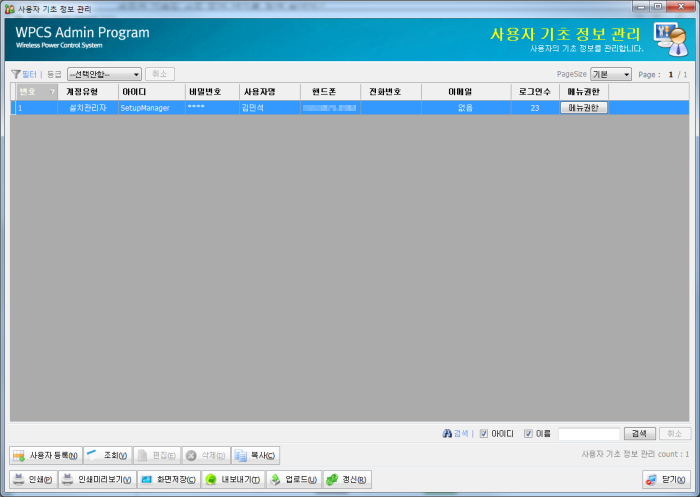The height and width of the screenshot is (497, 700).
Task: Click the 로그인수 column header
Action: (x=535, y=92)
